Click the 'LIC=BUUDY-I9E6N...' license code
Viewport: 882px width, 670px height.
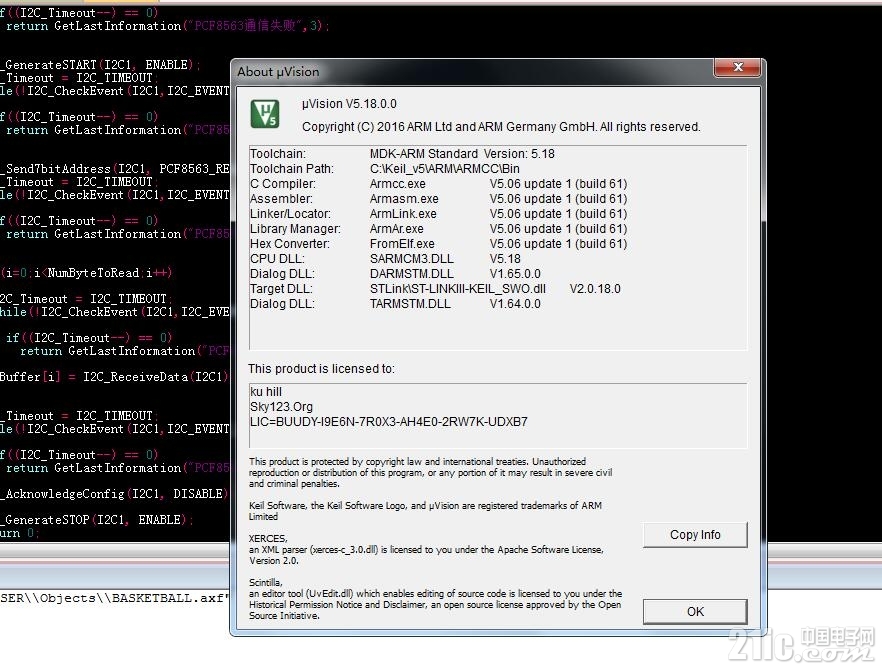(x=389, y=422)
